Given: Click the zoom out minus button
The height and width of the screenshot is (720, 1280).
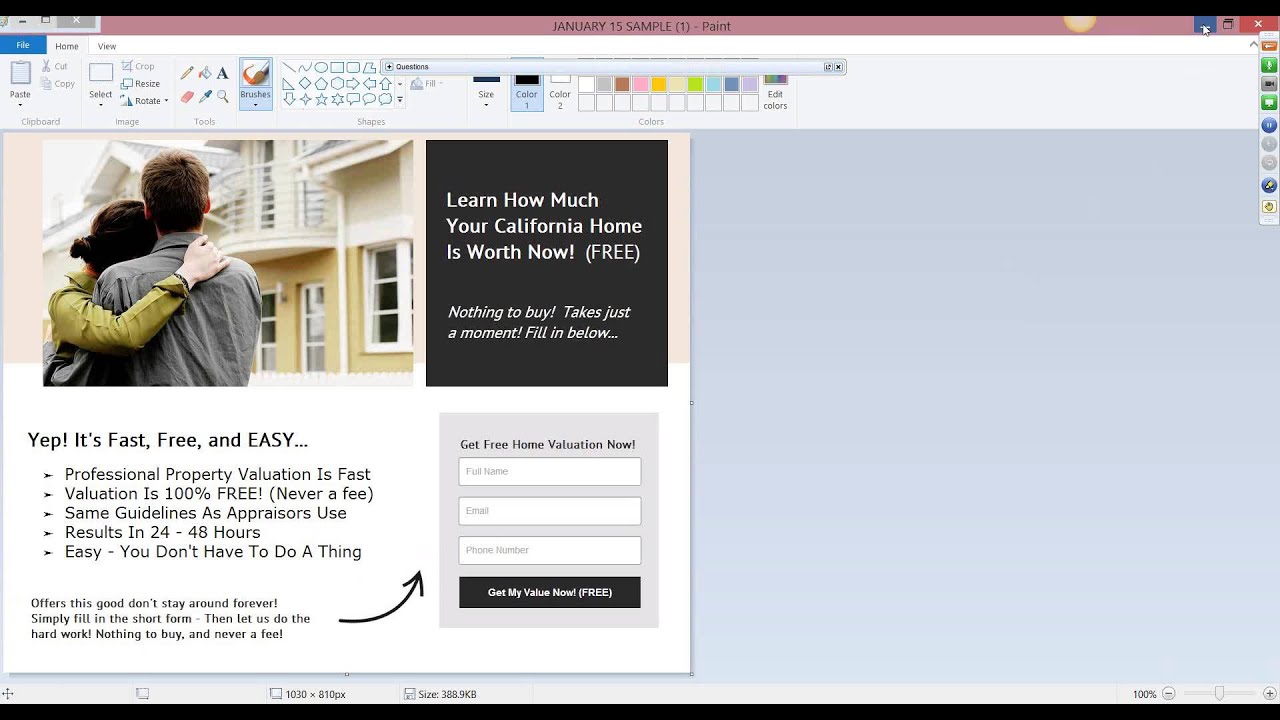Looking at the screenshot, I should click(x=1168, y=694).
